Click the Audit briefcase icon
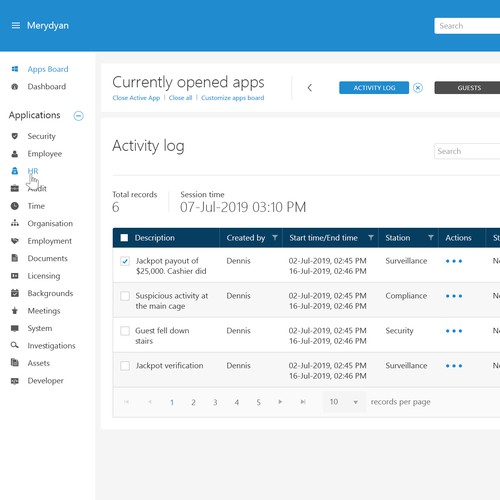 tap(15, 188)
